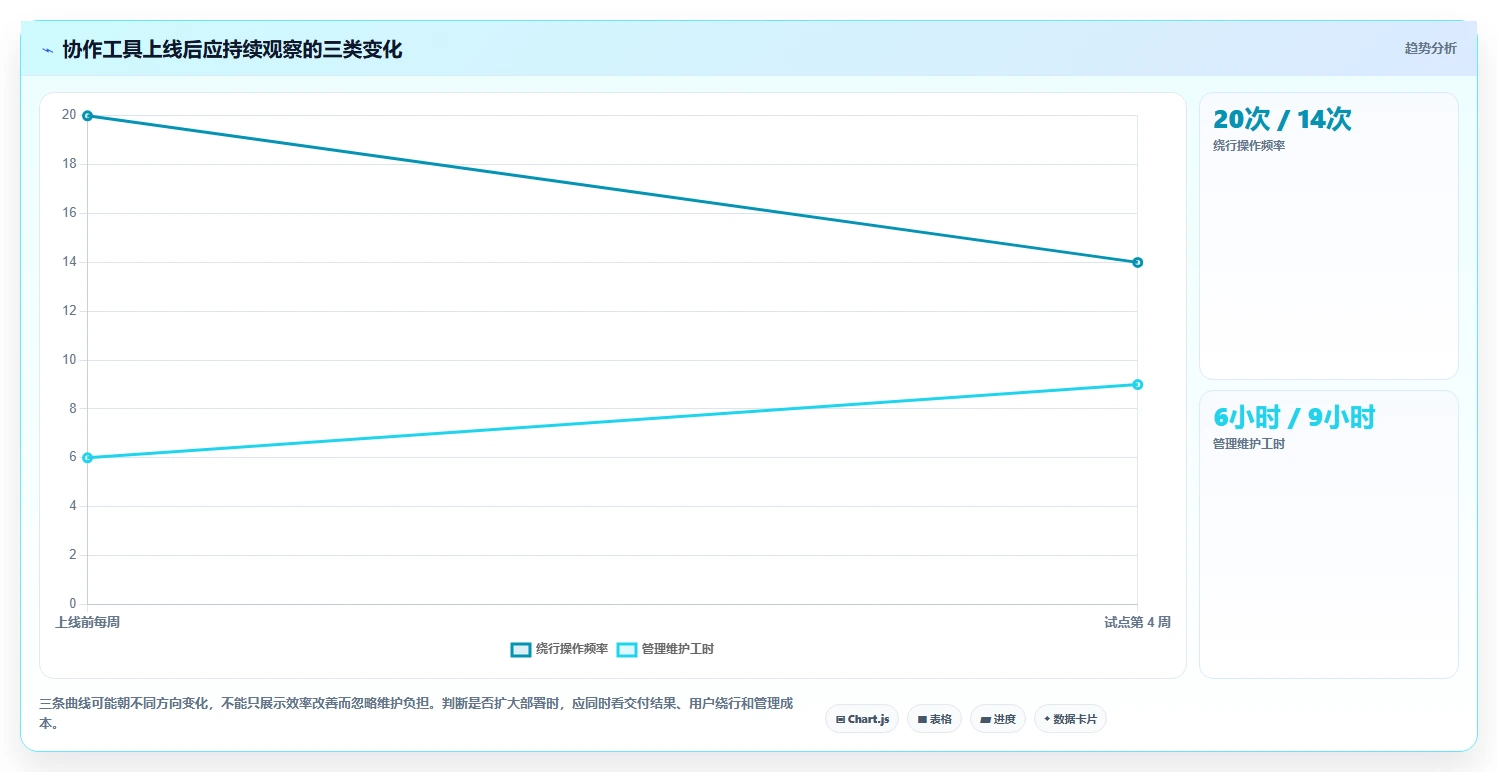Click the 绕行操作频率 data point at value 20
The height and width of the screenshot is (772, 1498).
pyautogui.click(x=87, y=116)
